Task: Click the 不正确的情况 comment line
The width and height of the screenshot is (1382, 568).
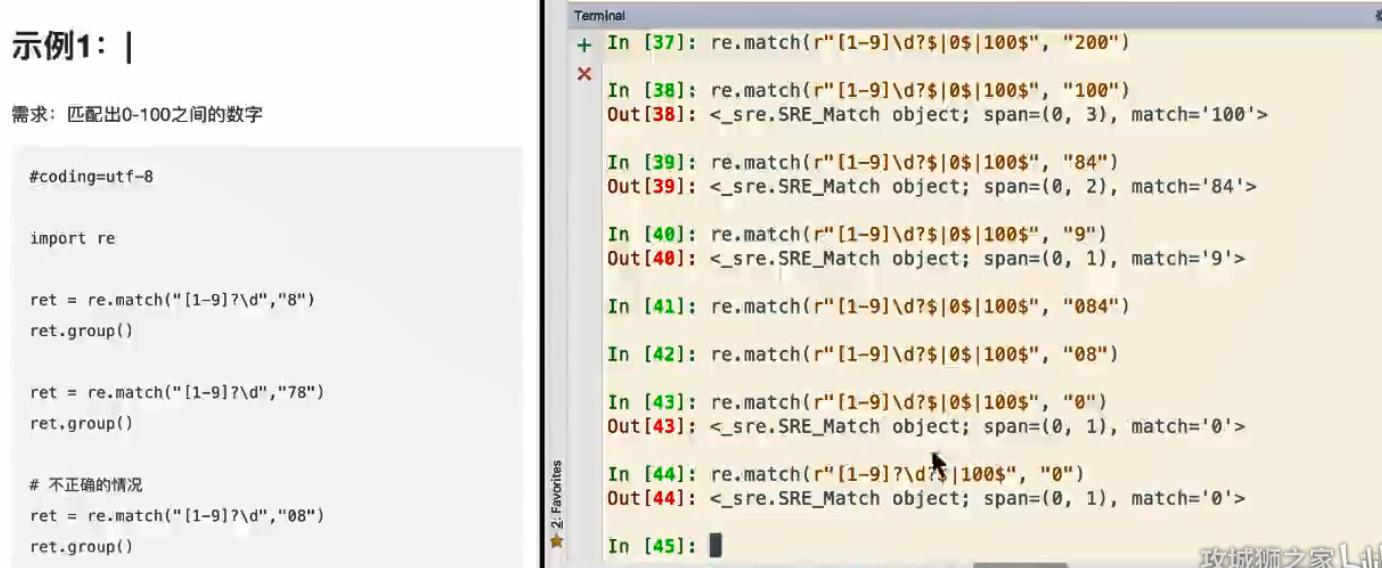Action: (86, 485)
